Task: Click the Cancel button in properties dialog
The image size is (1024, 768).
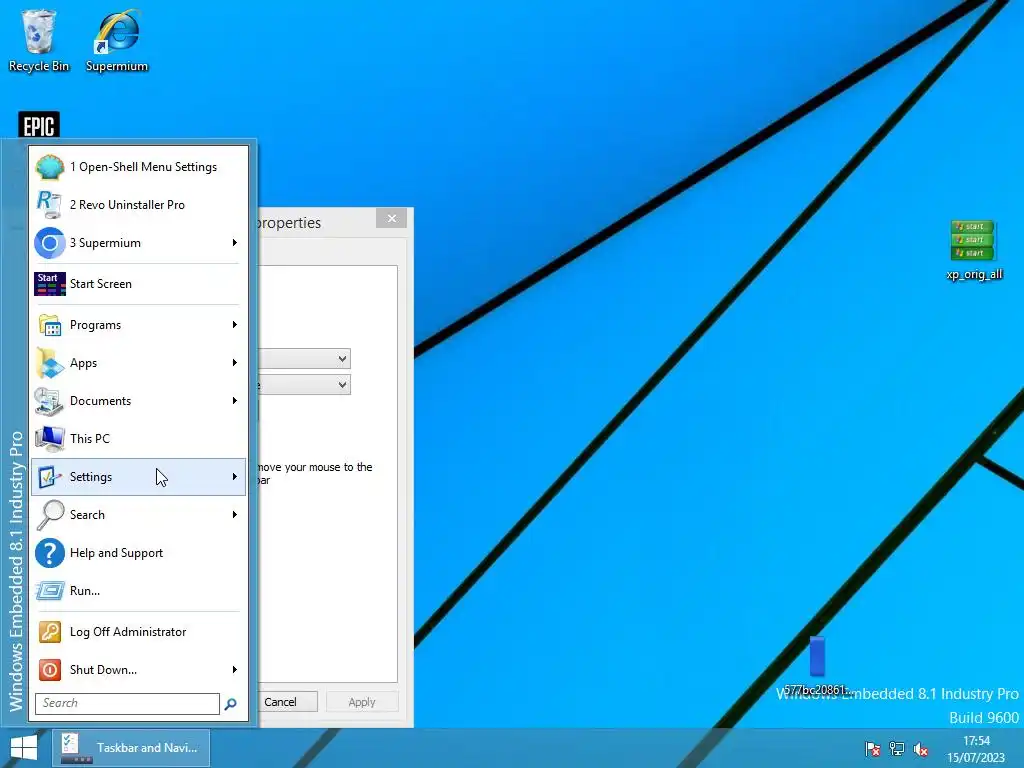Action: click(288, 702)
